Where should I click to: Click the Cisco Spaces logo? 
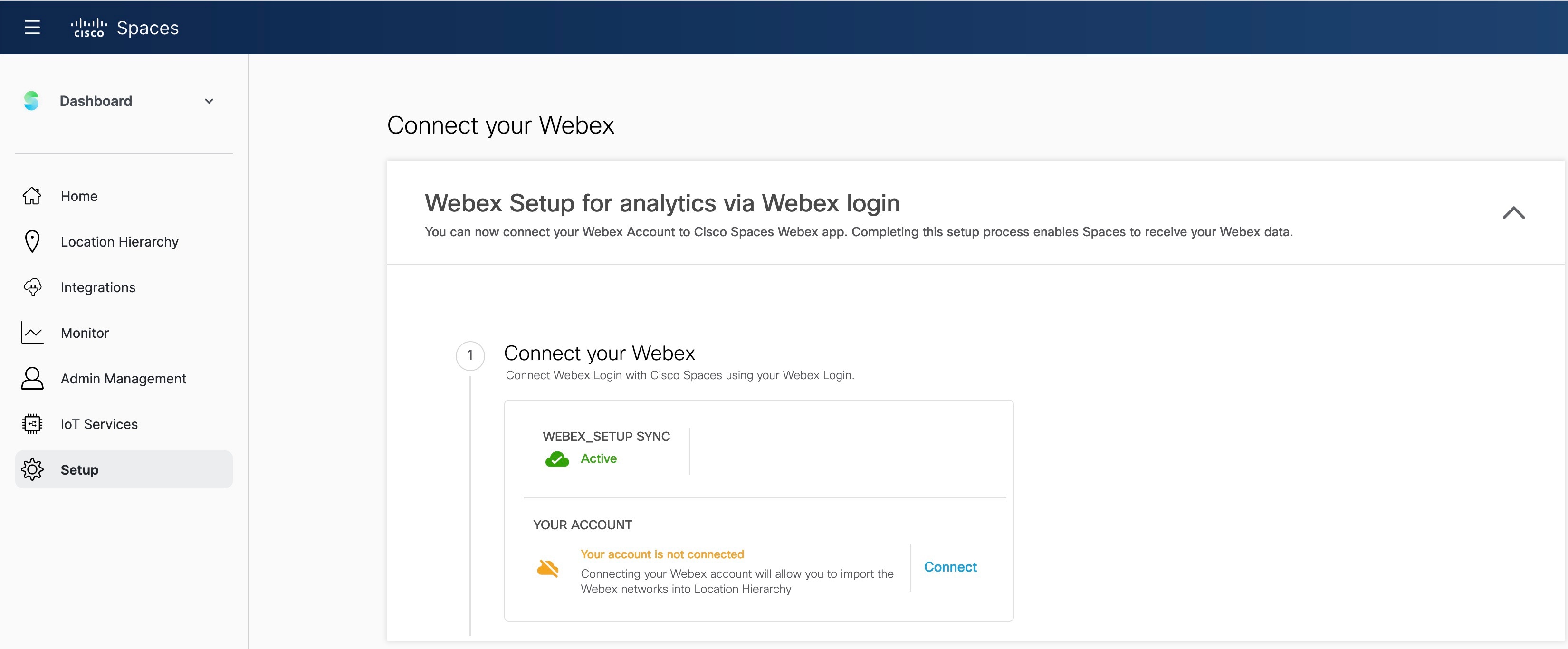tap(125, 28)
